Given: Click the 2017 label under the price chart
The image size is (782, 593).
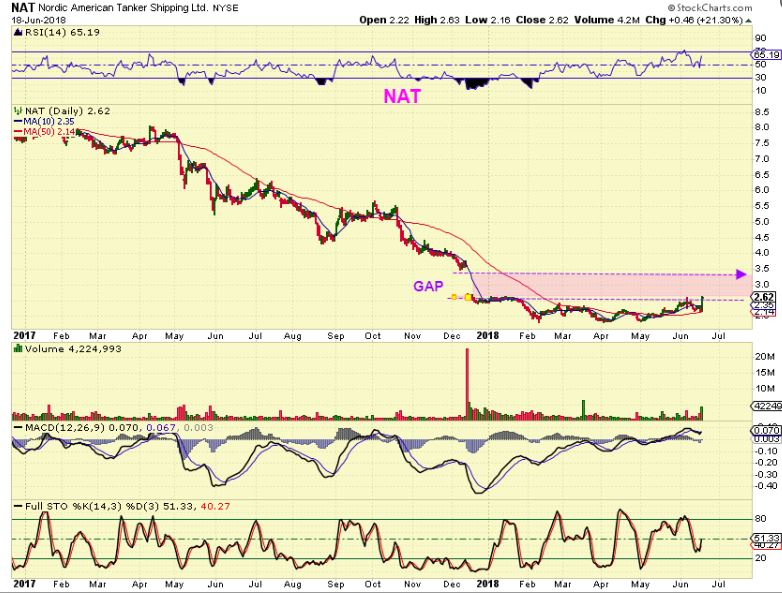Looking at the screenshot, I should 24,335.
